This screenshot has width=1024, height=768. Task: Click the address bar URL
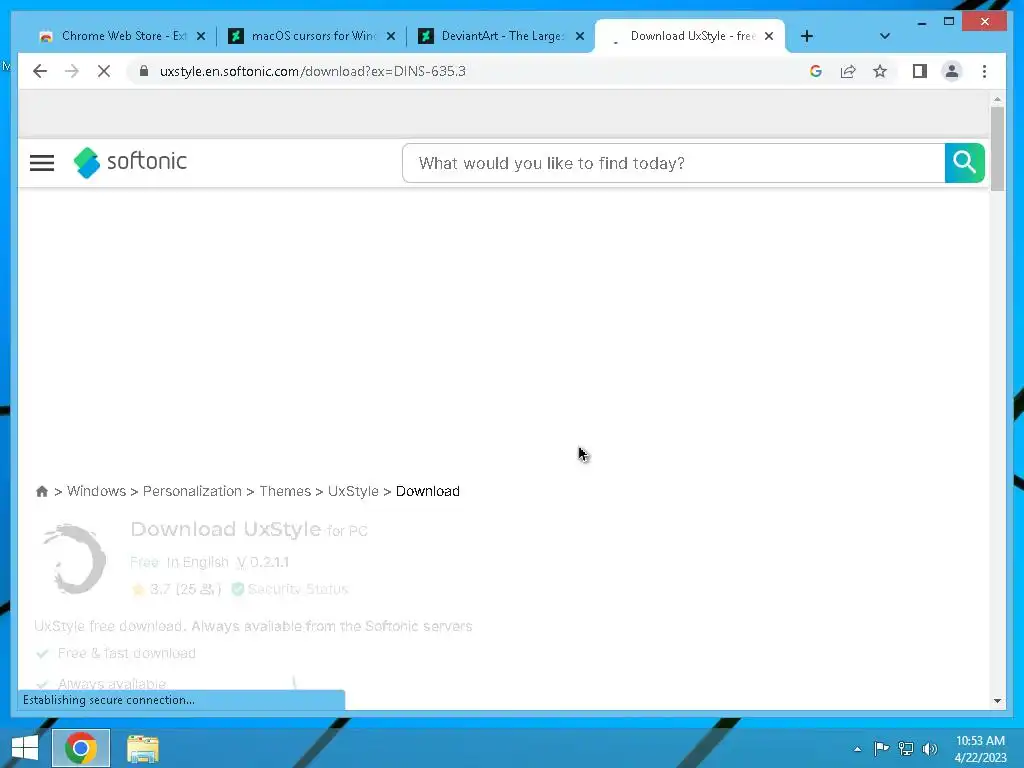[312, 71]
